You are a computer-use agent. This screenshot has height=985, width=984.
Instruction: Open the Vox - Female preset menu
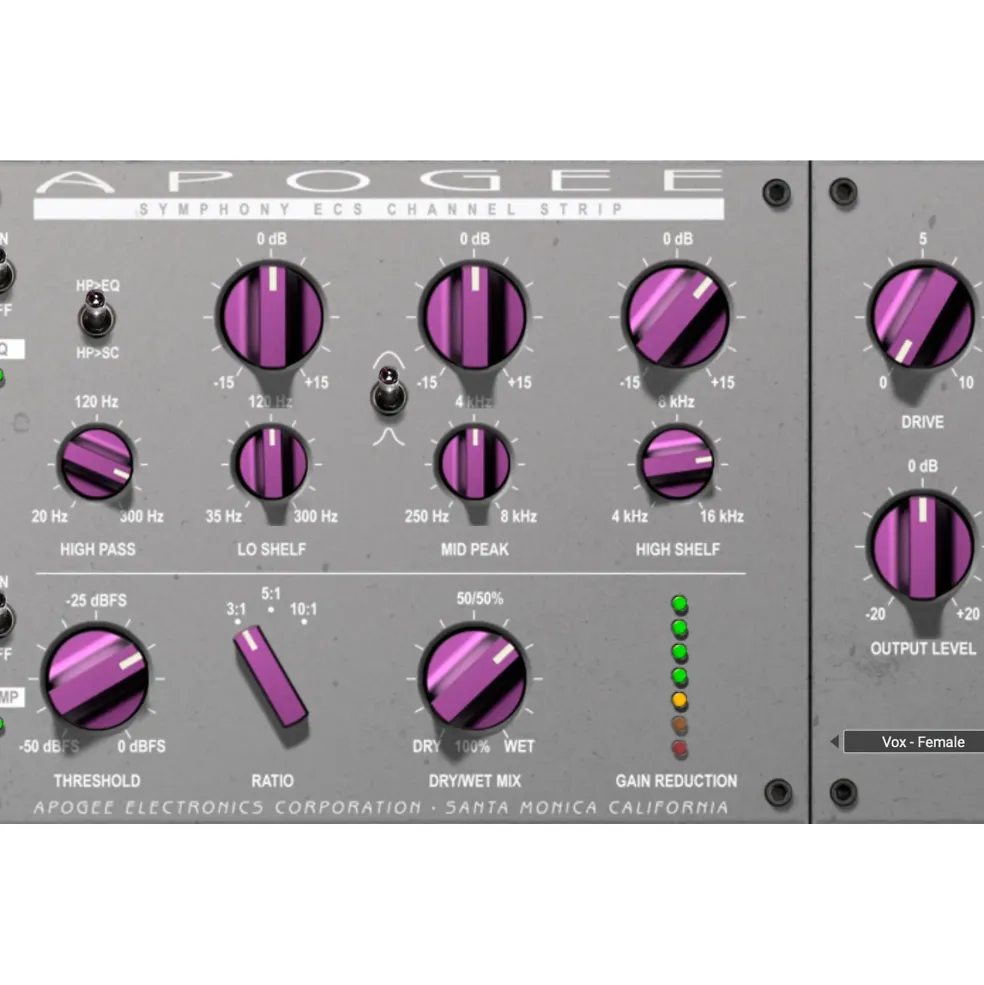click(x=914, y=742)
